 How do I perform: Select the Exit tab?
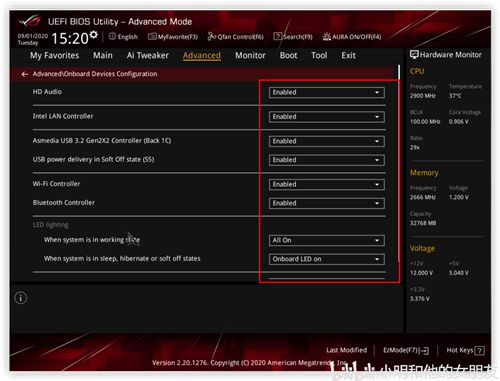point(348,55)
